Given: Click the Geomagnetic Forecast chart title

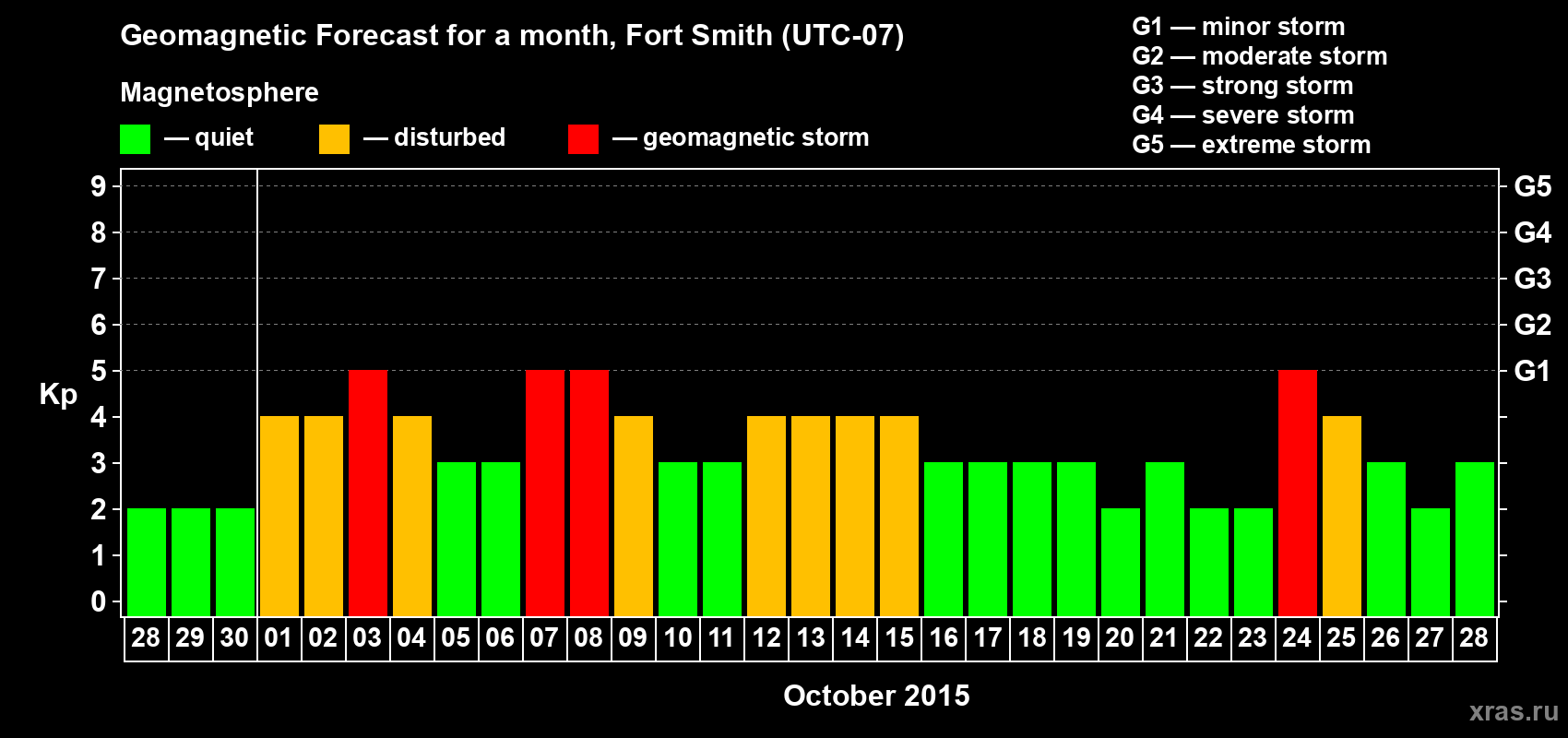Looking at the screenshot, I should (x=512, y=36).
